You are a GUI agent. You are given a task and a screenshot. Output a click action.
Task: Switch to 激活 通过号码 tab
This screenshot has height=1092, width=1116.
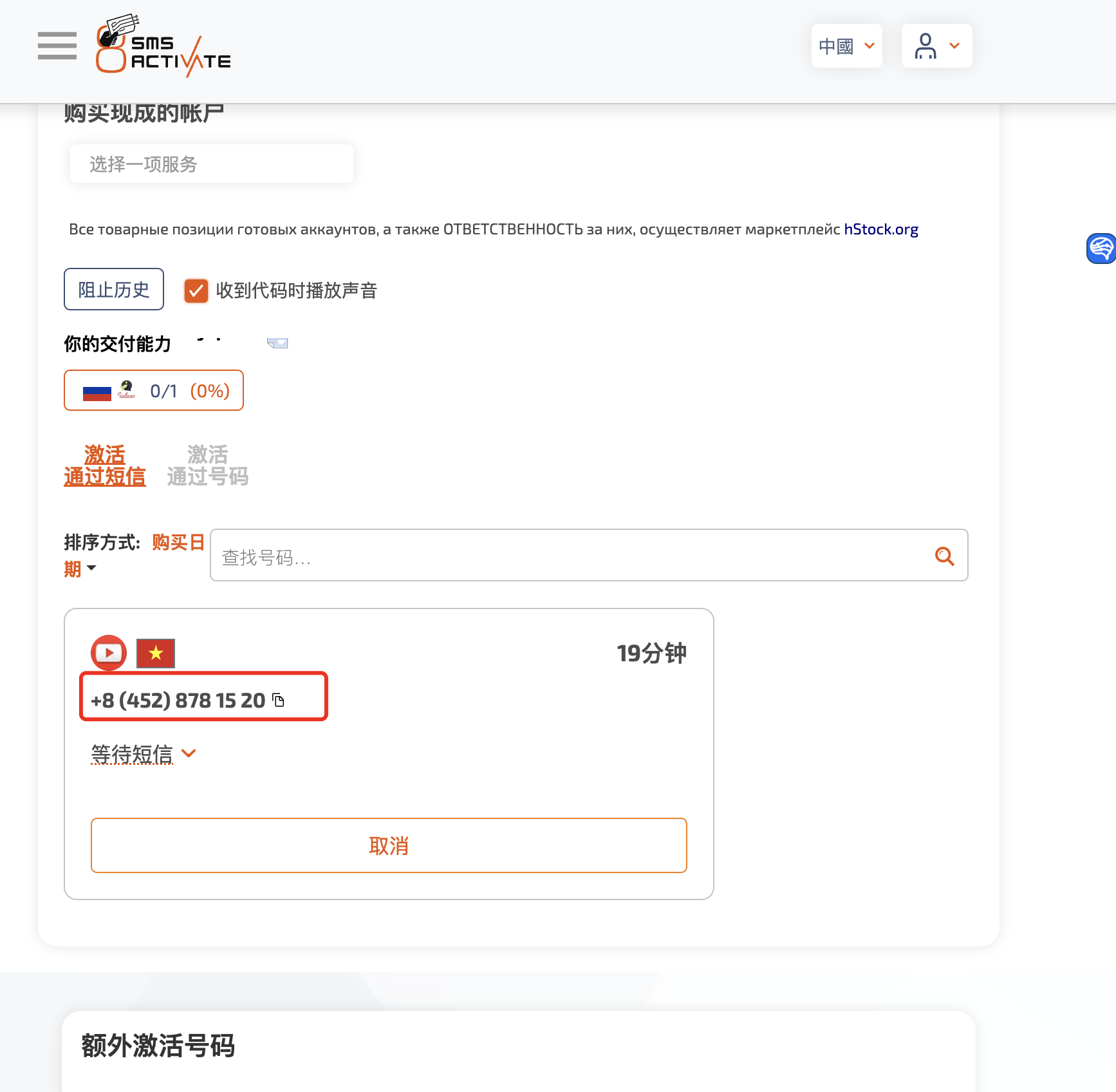(208, 466)
